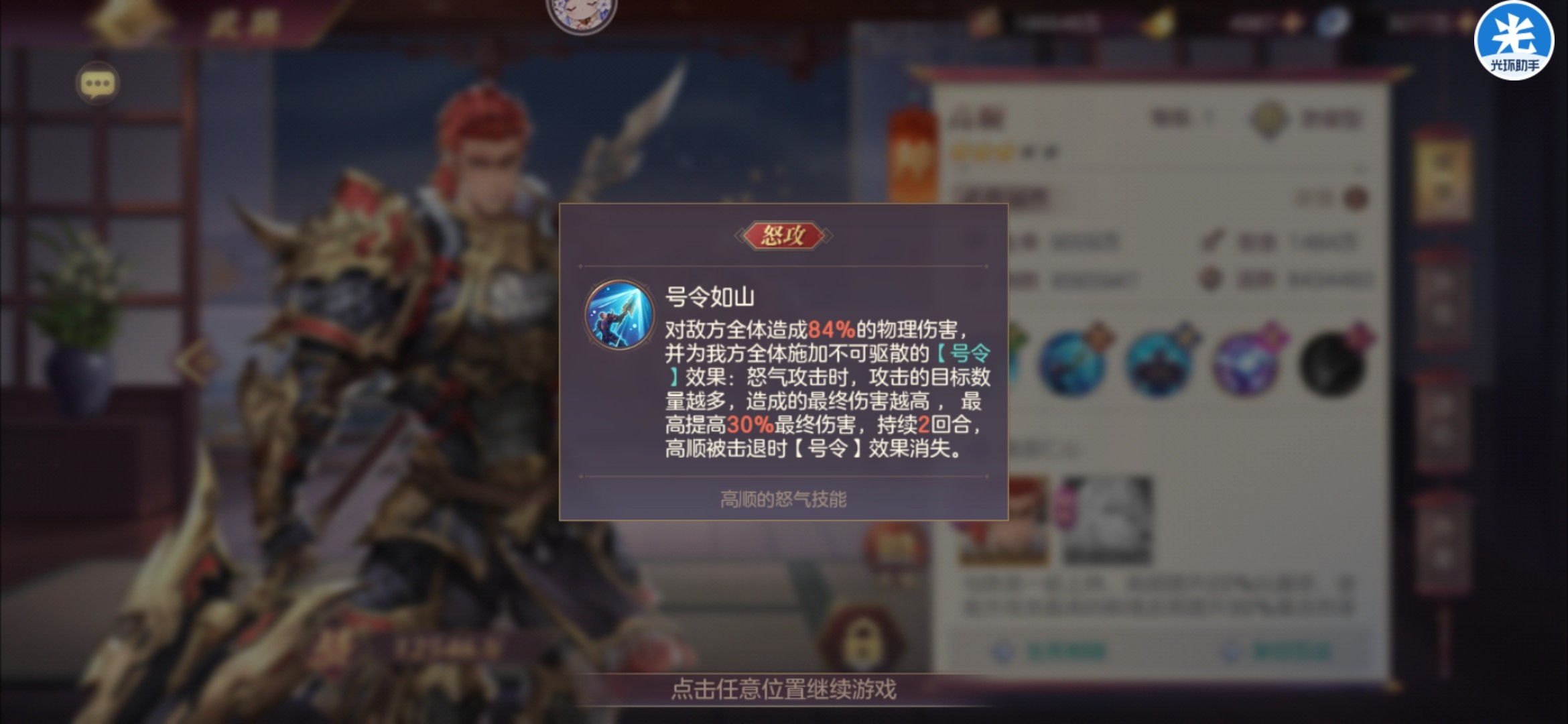Click 点击任意位置继续游戏 to continue
The height and width of the screenshot is (724, 1568).
click(x=783, y=689)
